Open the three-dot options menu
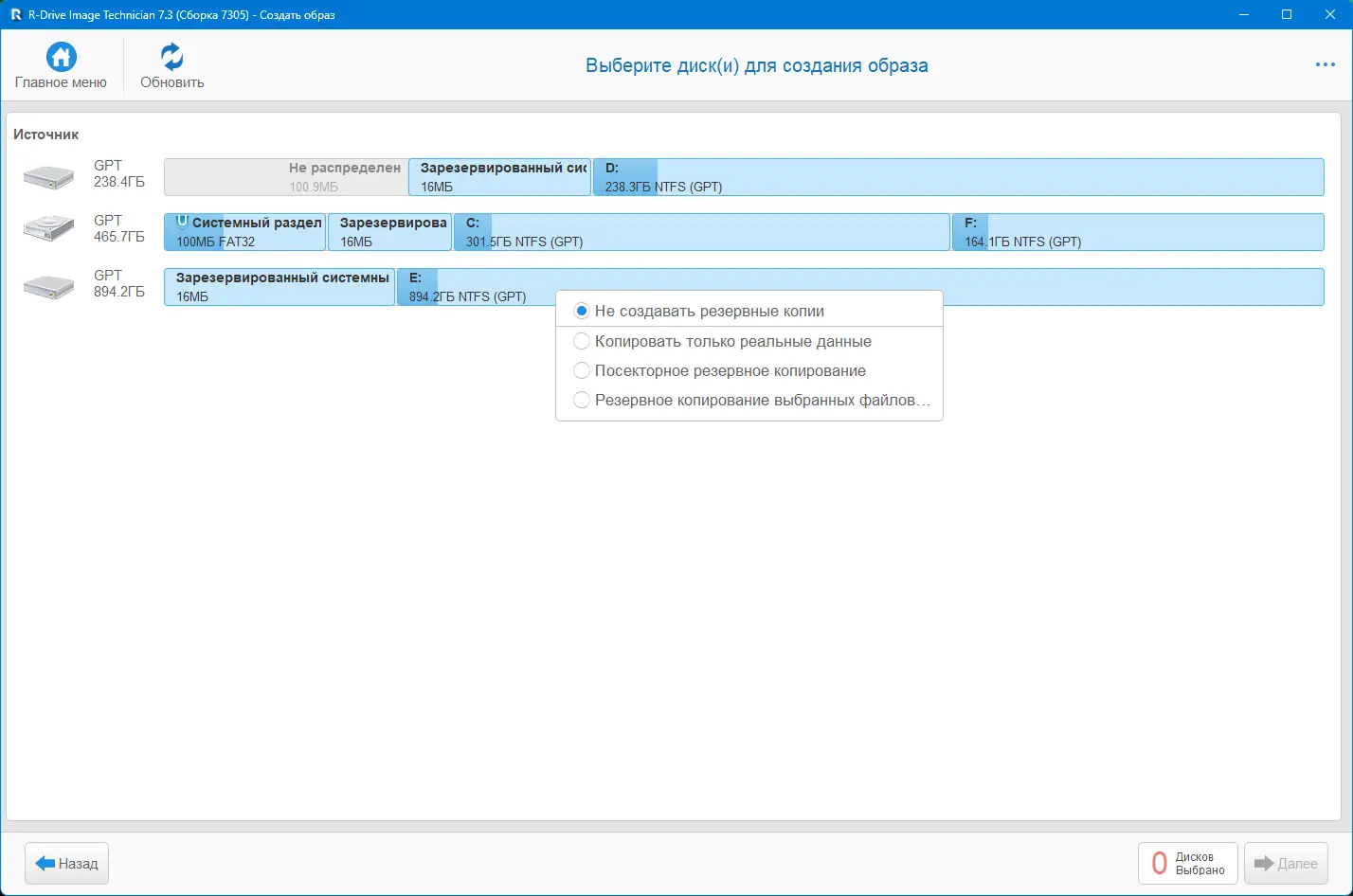Viewport: 1353px width, 896px height. tap(1325, 64)
